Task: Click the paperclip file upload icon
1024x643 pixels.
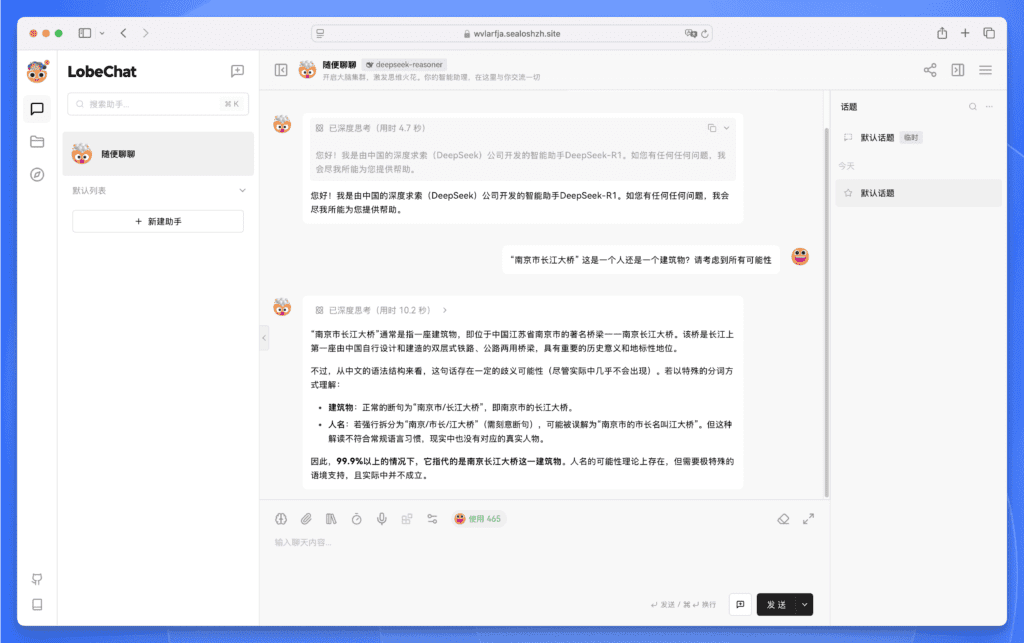Action: (x=306, y=519)
